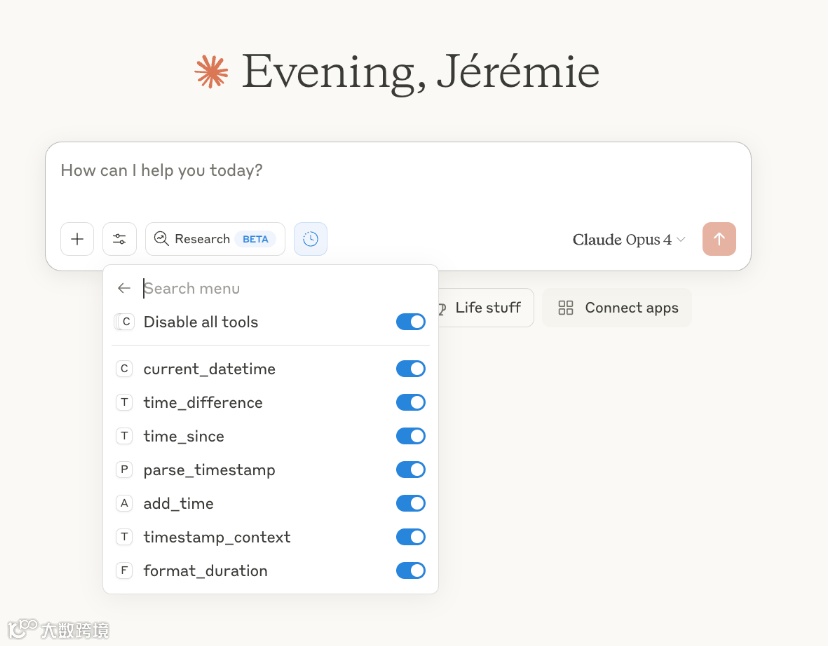Click the magnifier icon in Research button
This screenshot has height=646, width=833.
(x=161, y=239)
